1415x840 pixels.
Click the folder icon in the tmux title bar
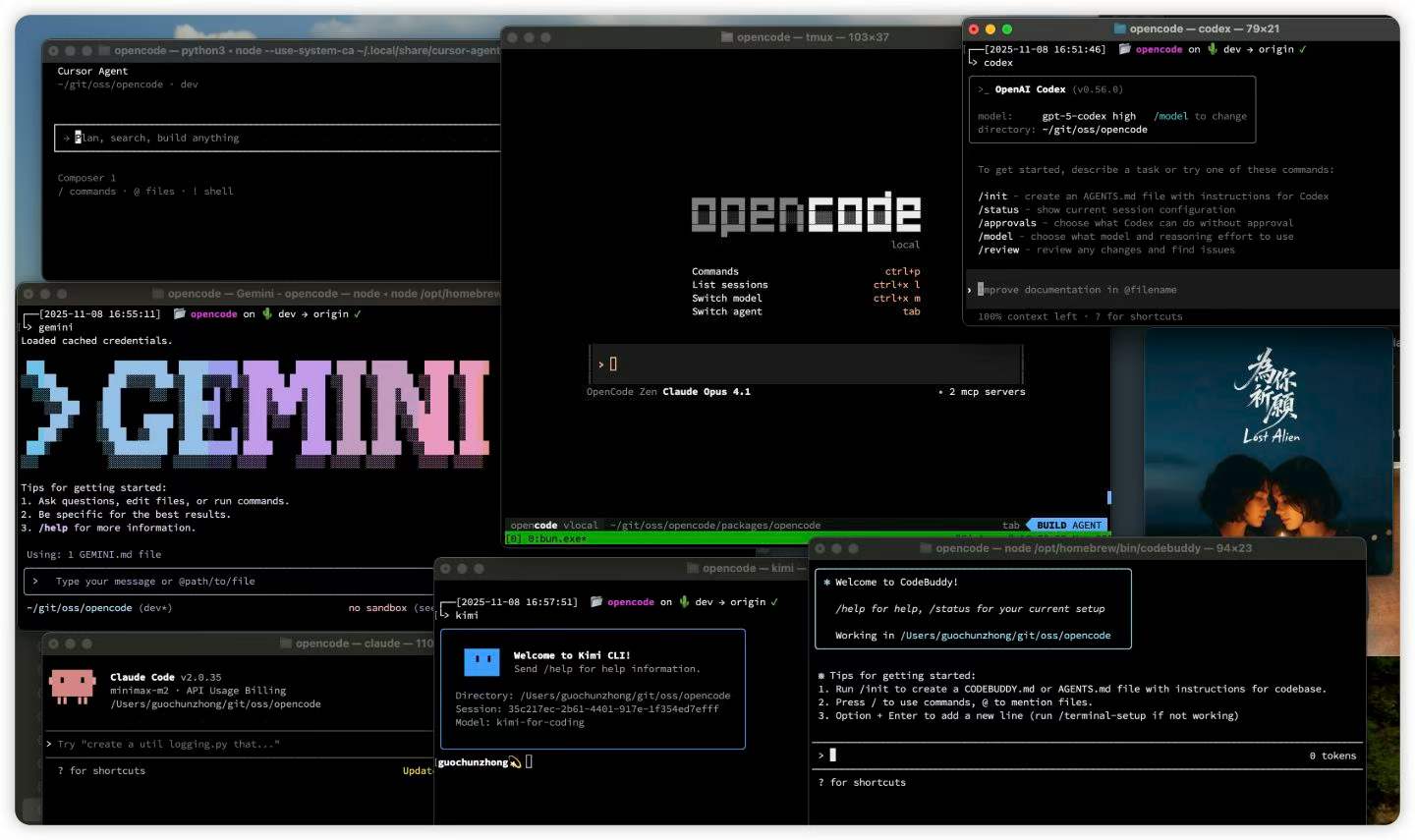click(727, 37)
